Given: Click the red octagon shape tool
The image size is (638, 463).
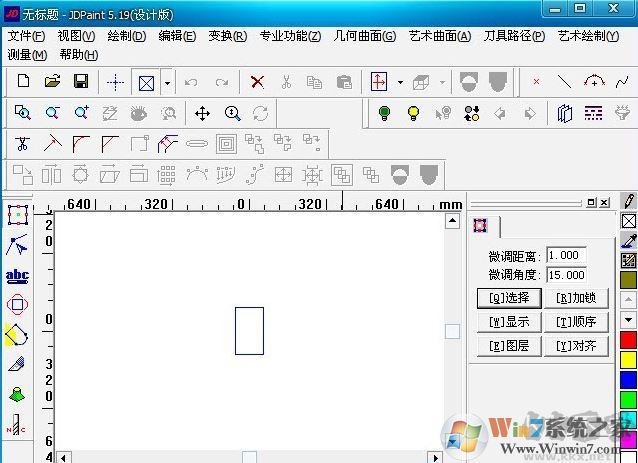Looking at the screenshot, I should (x=17, y=304).
